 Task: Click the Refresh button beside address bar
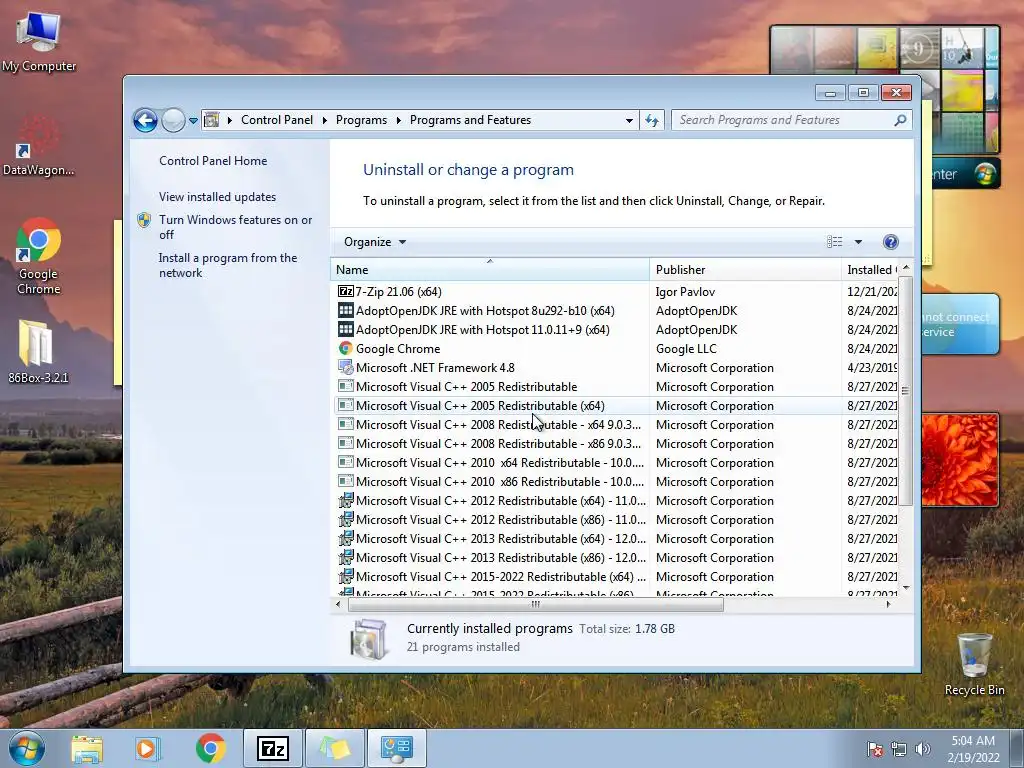pos(652,120)
